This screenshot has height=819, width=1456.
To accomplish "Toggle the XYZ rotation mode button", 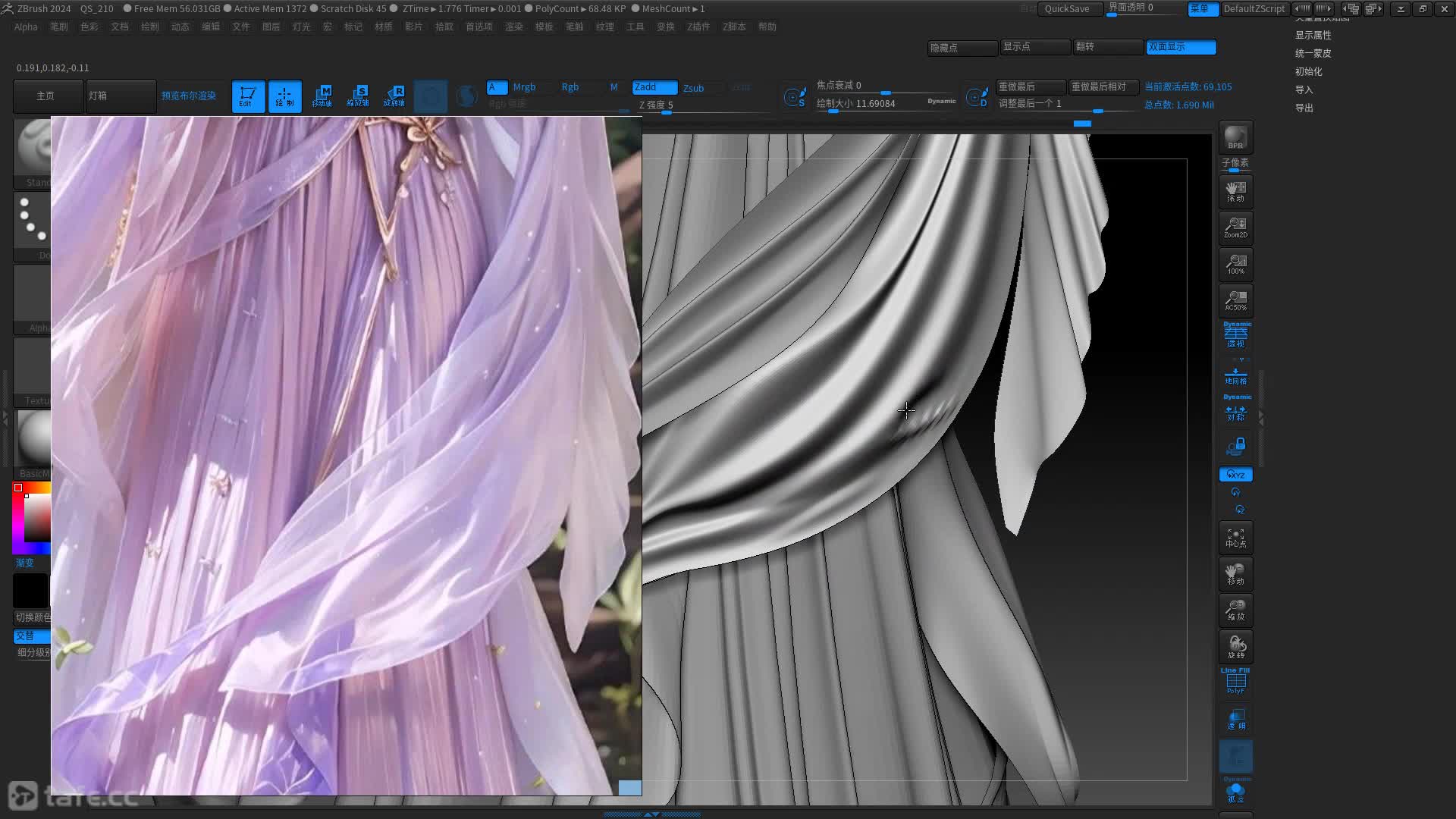I will (1235, 475).
